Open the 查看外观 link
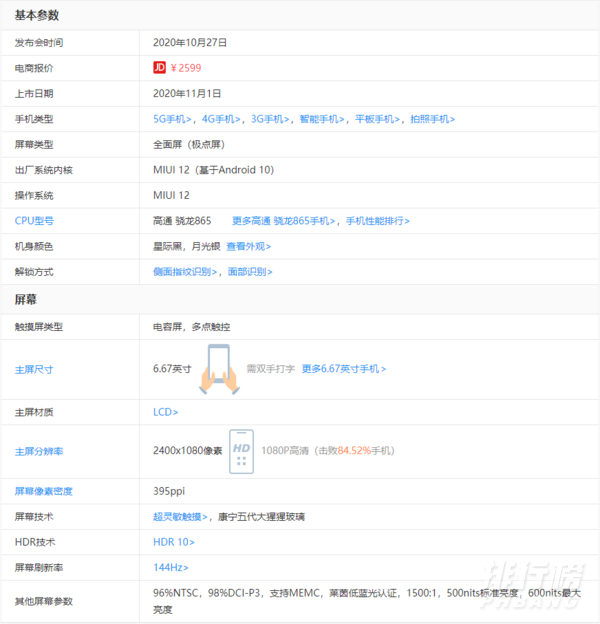The width and height of the screenshot is (600, 624). 249,246
